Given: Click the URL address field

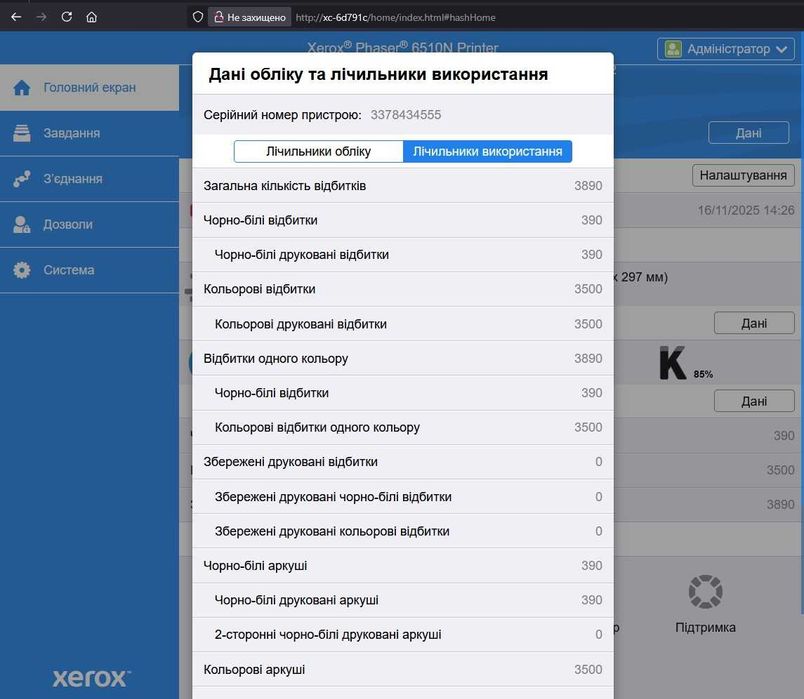Looking at the screenshot, I should [395, 17].
